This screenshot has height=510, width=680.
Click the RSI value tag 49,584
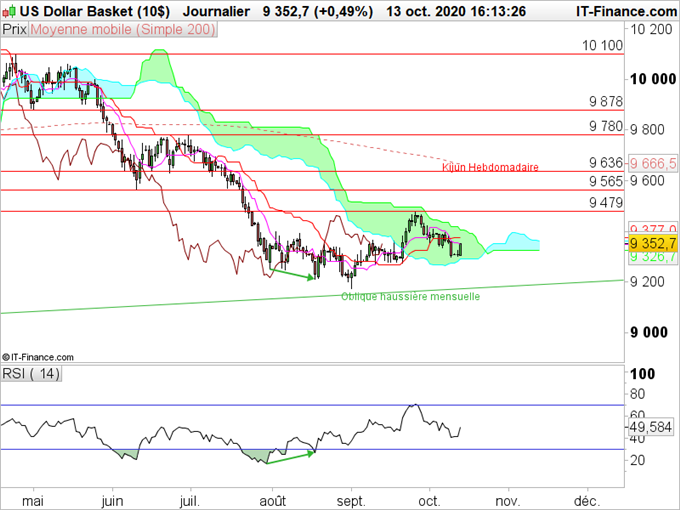pyautogui.click(x=651, y=427)
